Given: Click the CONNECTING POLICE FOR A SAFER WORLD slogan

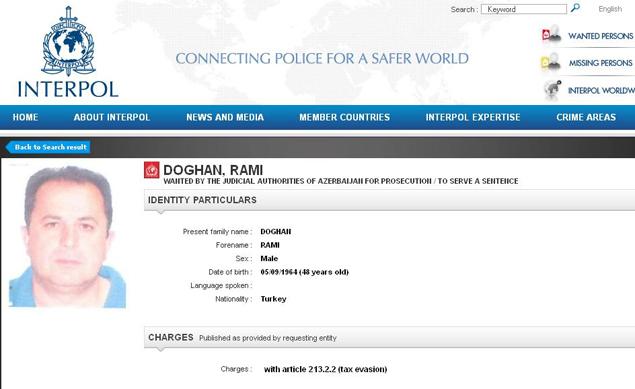Looking at the screenshot, I should point(322,58).
